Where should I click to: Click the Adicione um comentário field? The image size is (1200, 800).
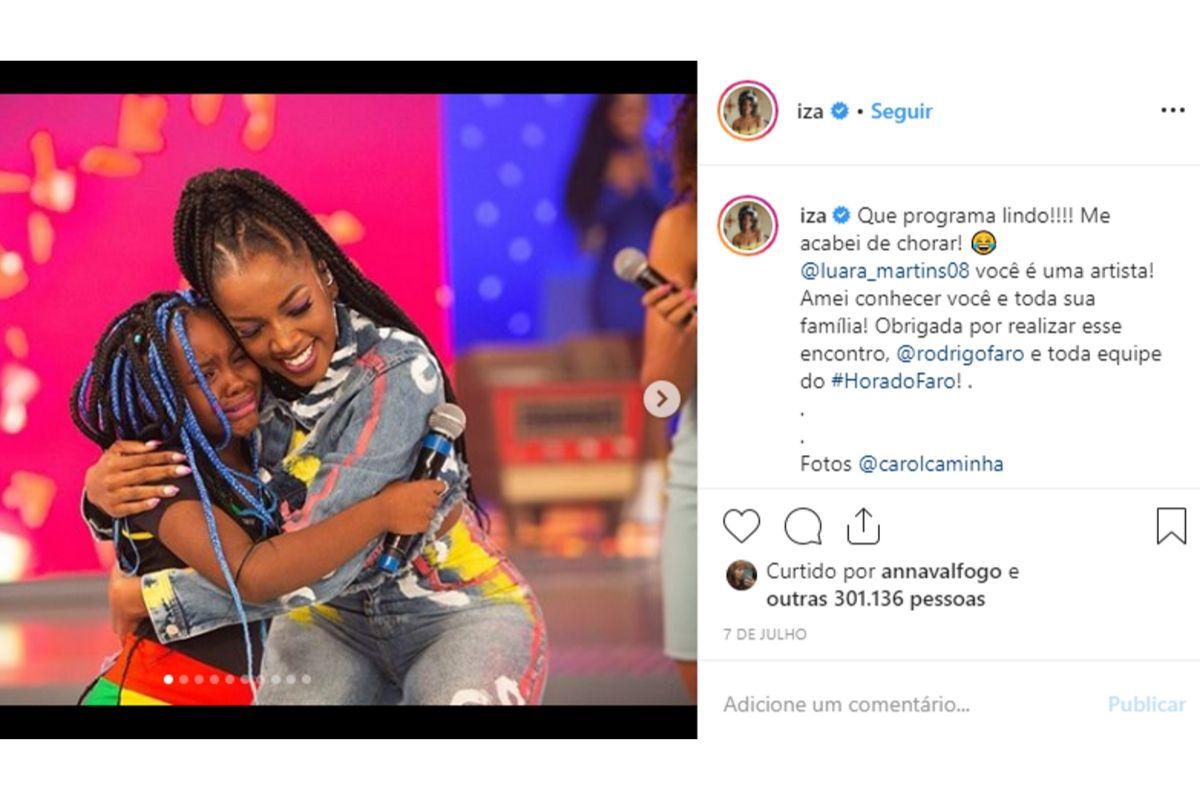[x=900, y=704]
